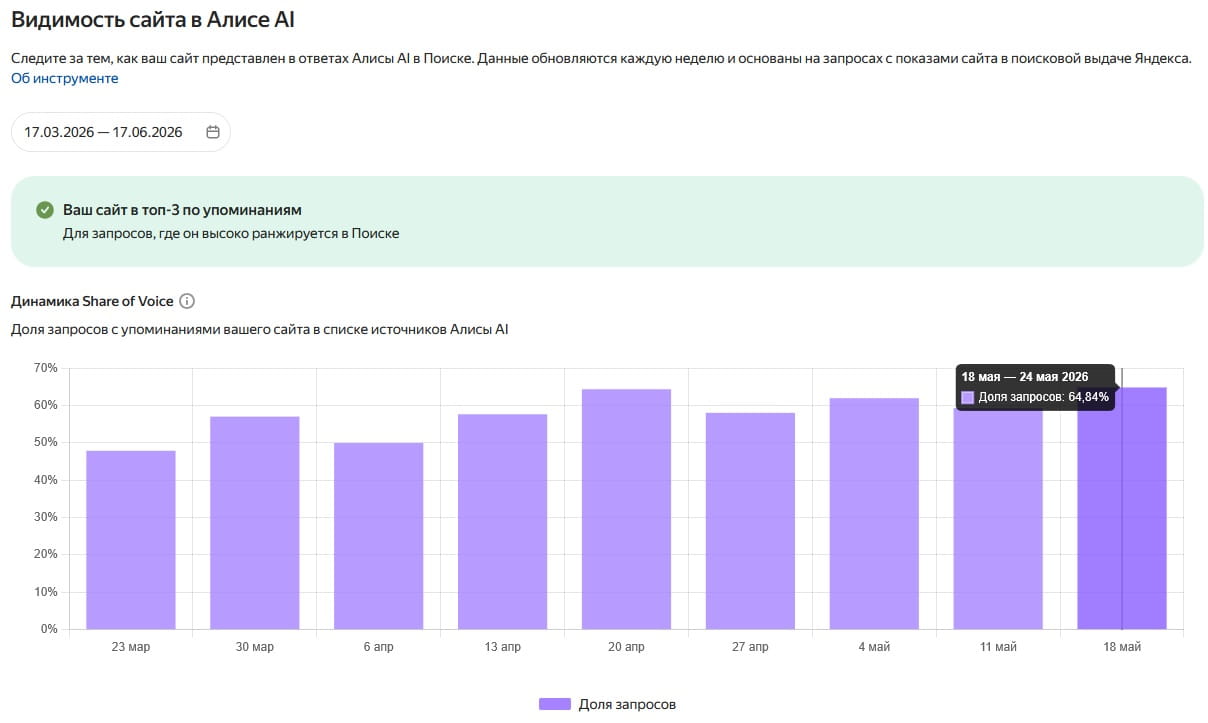Click the 70% y-axis label
1208x723 pixels.
46,368
